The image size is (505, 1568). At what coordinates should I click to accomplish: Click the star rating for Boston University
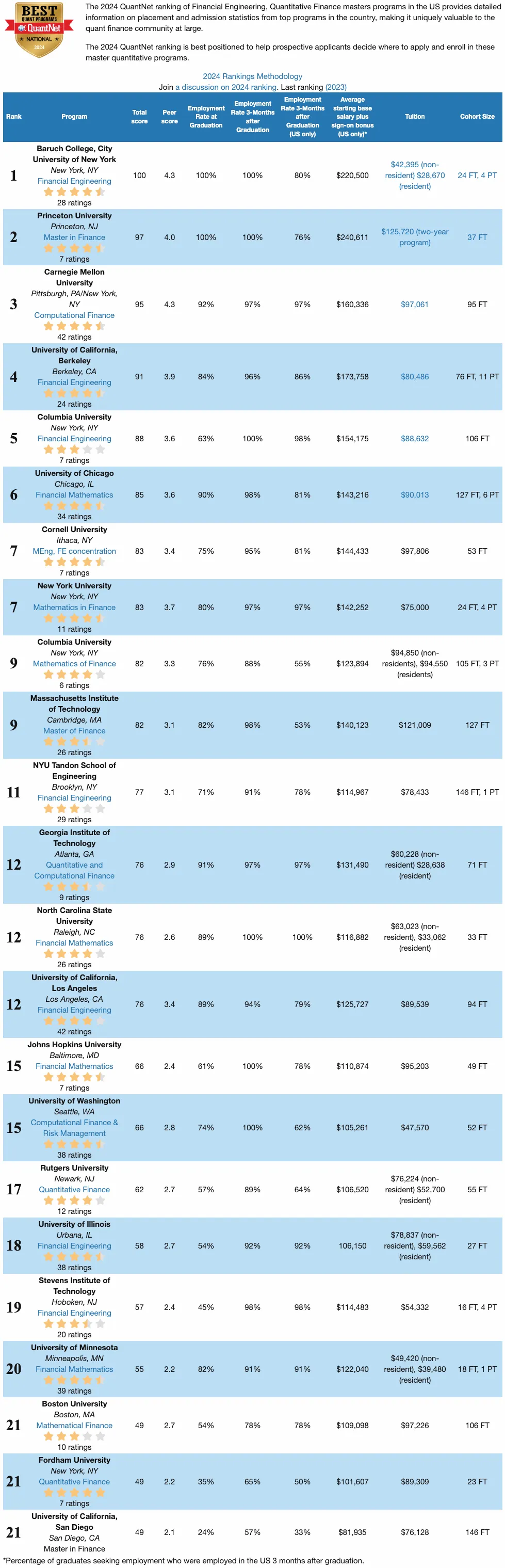74,1436
